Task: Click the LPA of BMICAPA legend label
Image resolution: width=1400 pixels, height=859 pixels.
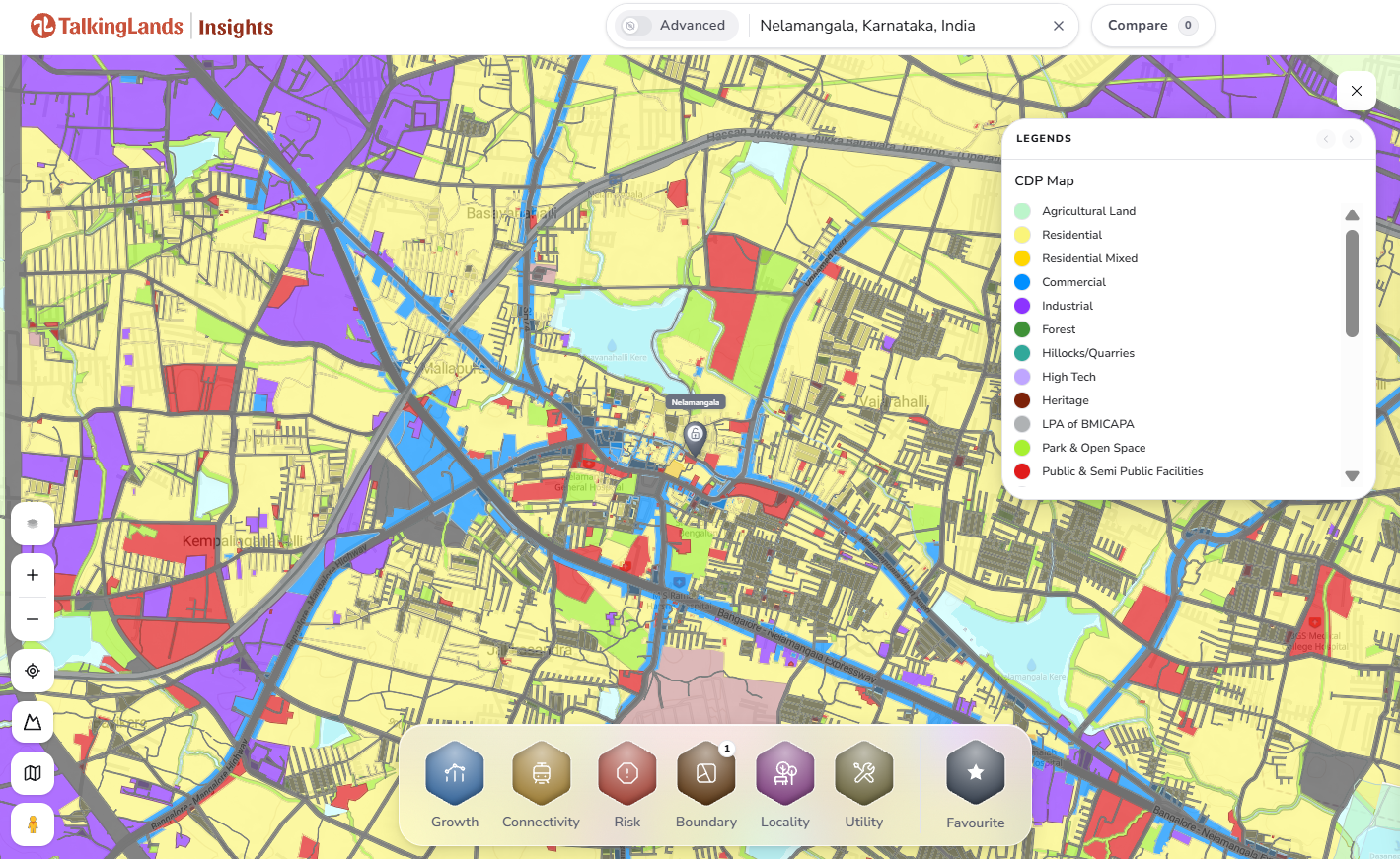Action: pos(1088,424)
